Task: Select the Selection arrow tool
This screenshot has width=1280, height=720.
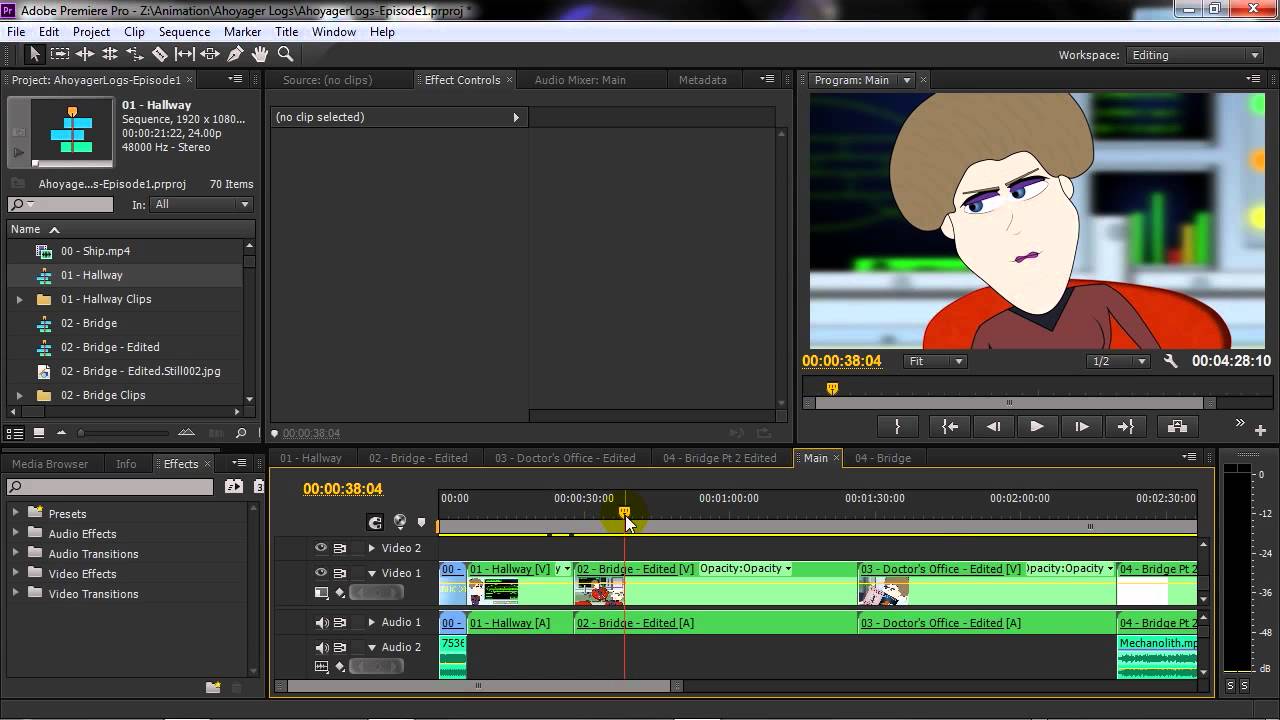Action: [x=34, y=54]
